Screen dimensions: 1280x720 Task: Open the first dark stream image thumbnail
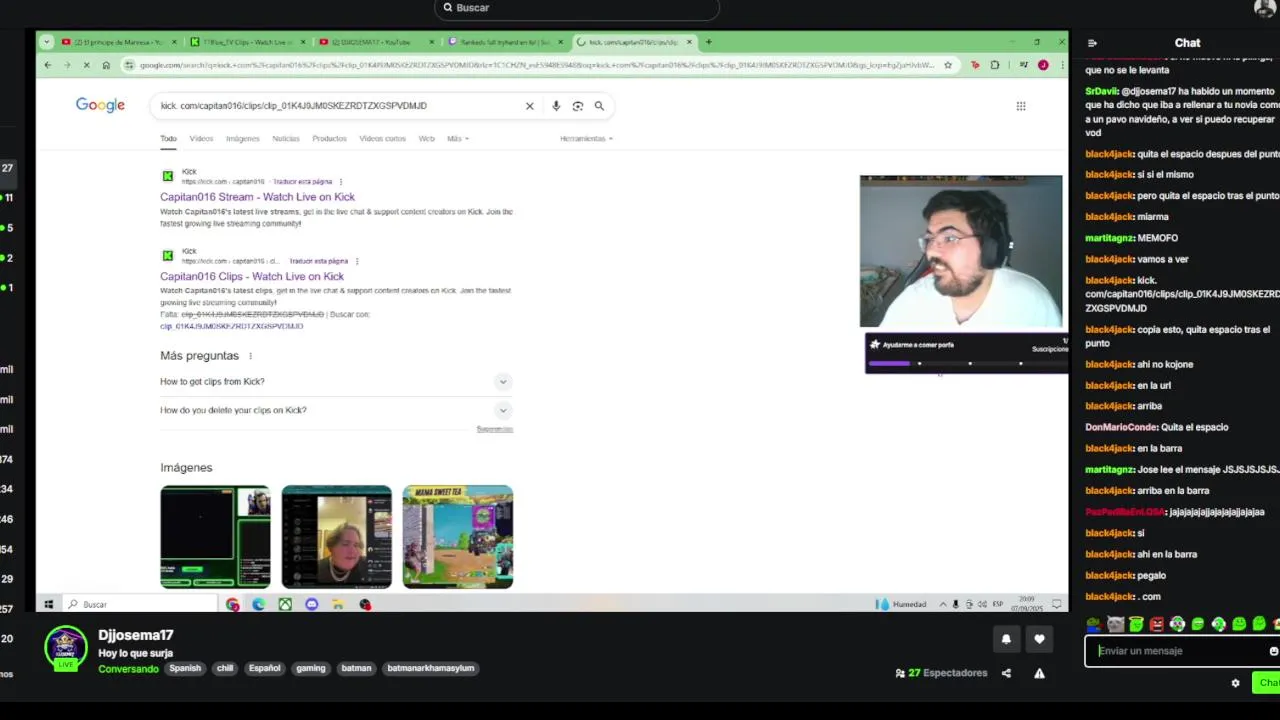pyautogui.click(x=215, y=537)
